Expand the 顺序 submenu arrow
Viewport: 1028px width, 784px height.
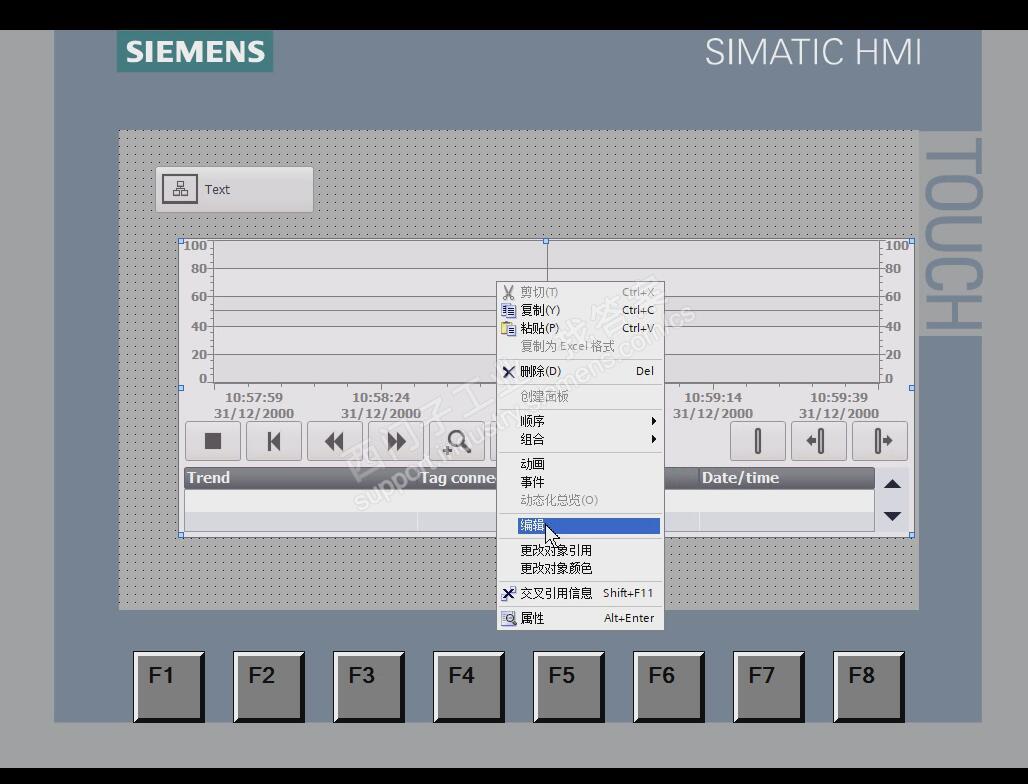654,421
